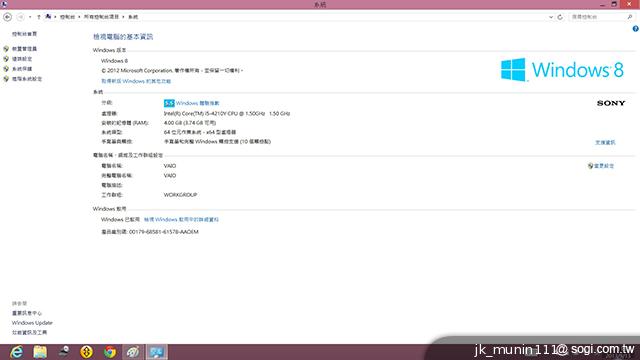
Task: Select the installed RAM value 4.00 GB
Action: pos(190,123)
